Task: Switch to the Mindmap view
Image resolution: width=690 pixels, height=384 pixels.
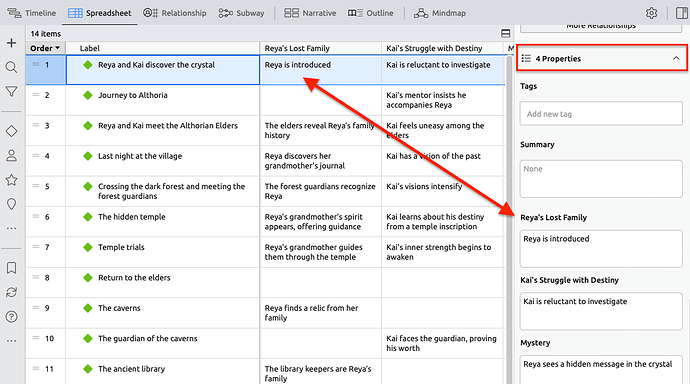Action: coord(440,13)
